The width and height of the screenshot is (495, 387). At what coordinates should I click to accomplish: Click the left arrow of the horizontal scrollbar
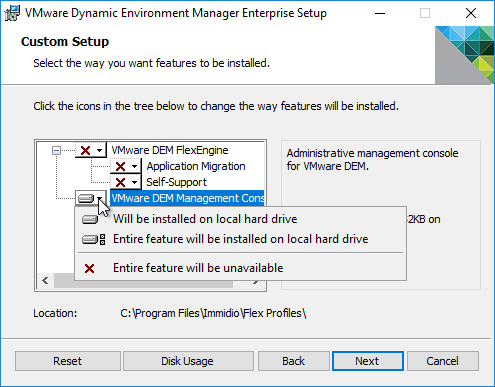pos(46,281)
